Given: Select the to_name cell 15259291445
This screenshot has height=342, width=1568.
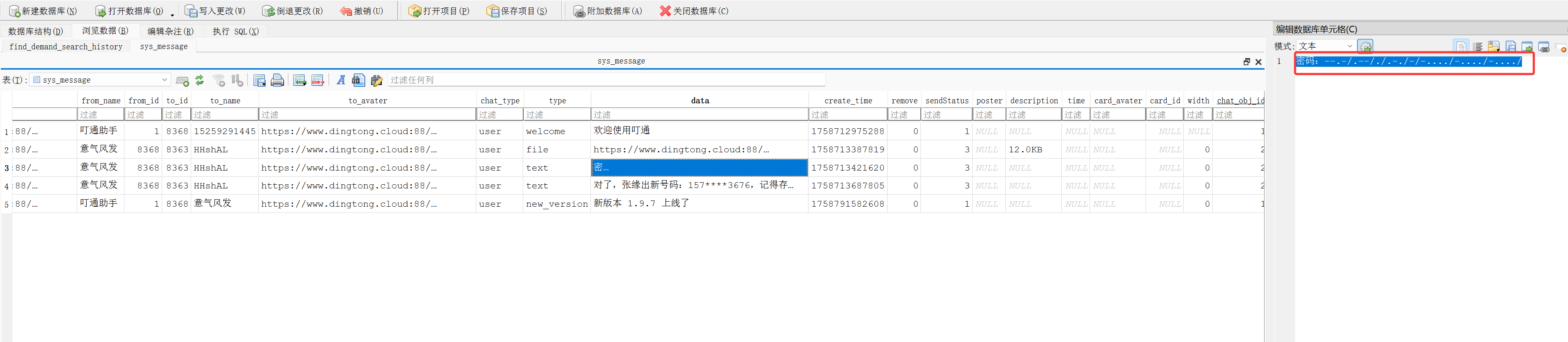Looking at the screenshot, I should tap(225, 131).
